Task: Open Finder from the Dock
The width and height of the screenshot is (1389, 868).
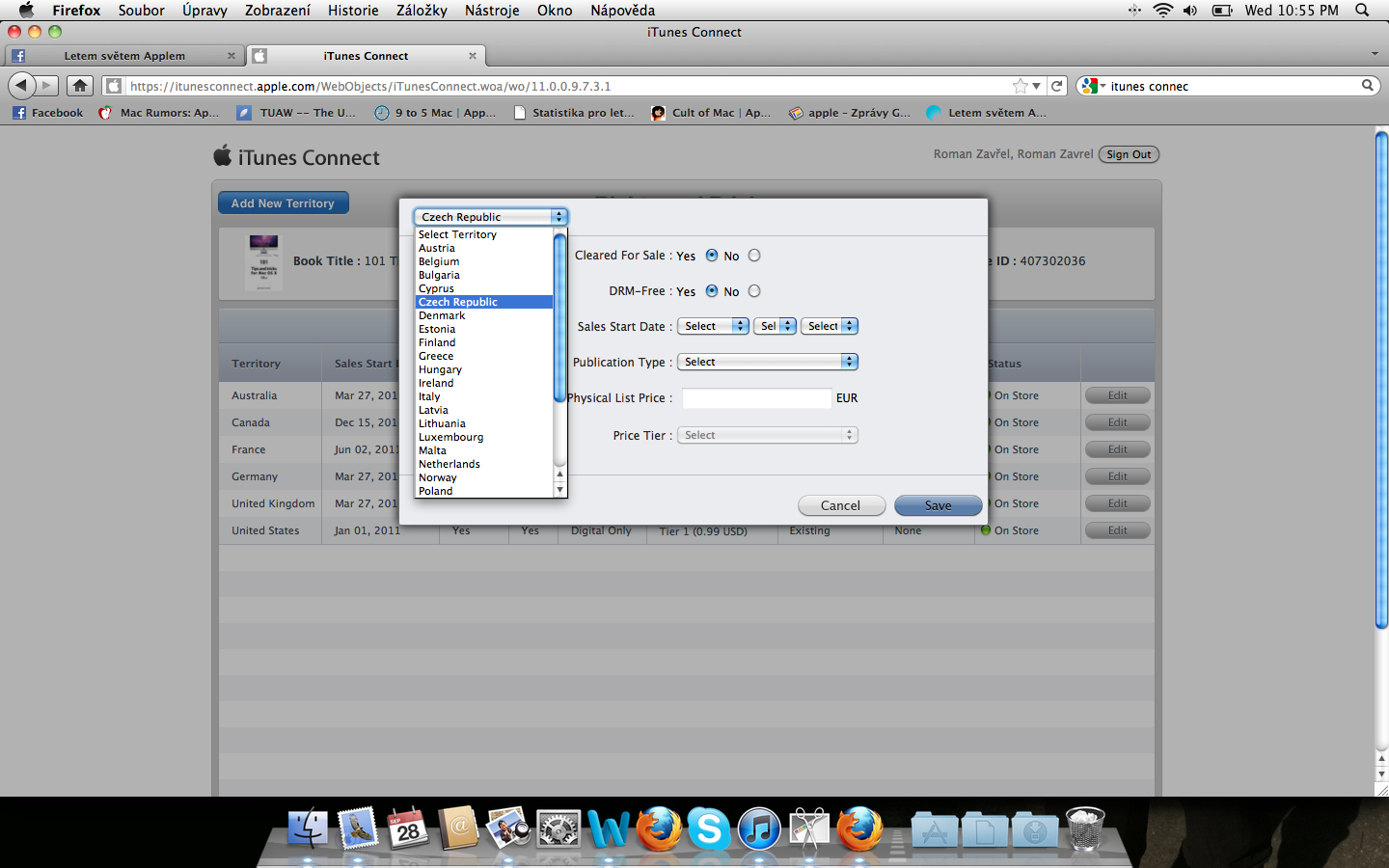Action: (308, 828)
